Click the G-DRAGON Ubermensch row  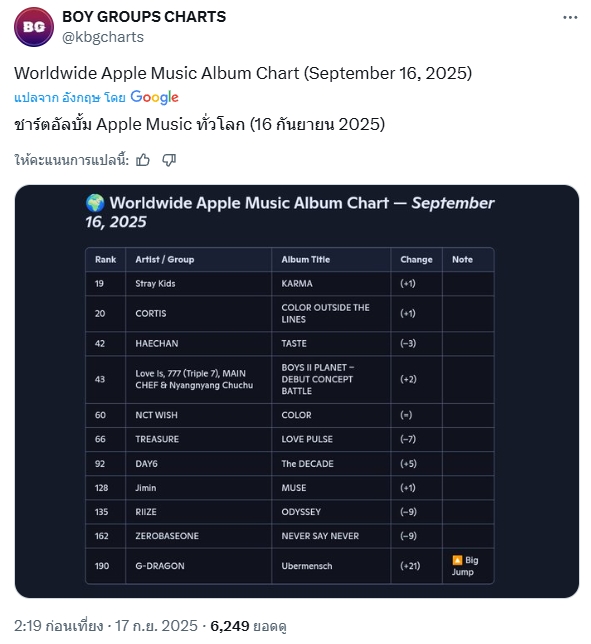(x=290, y=566)
